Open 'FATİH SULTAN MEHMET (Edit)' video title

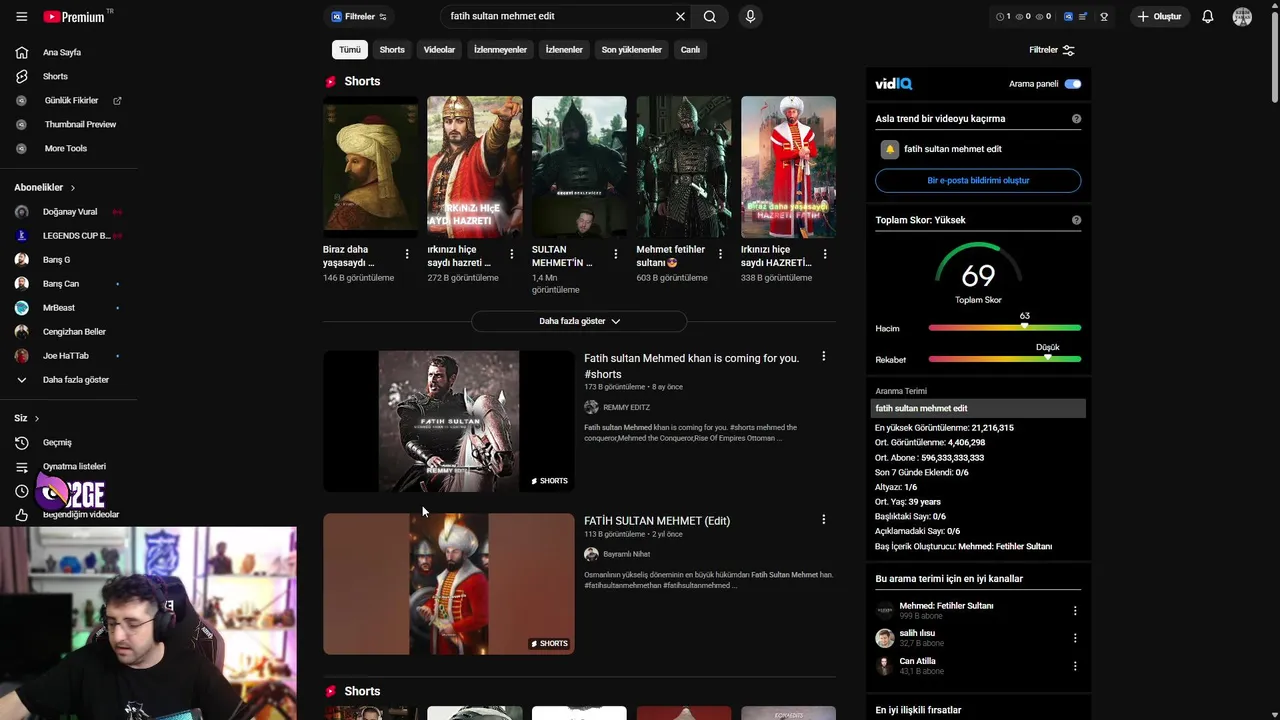[657, 521]
